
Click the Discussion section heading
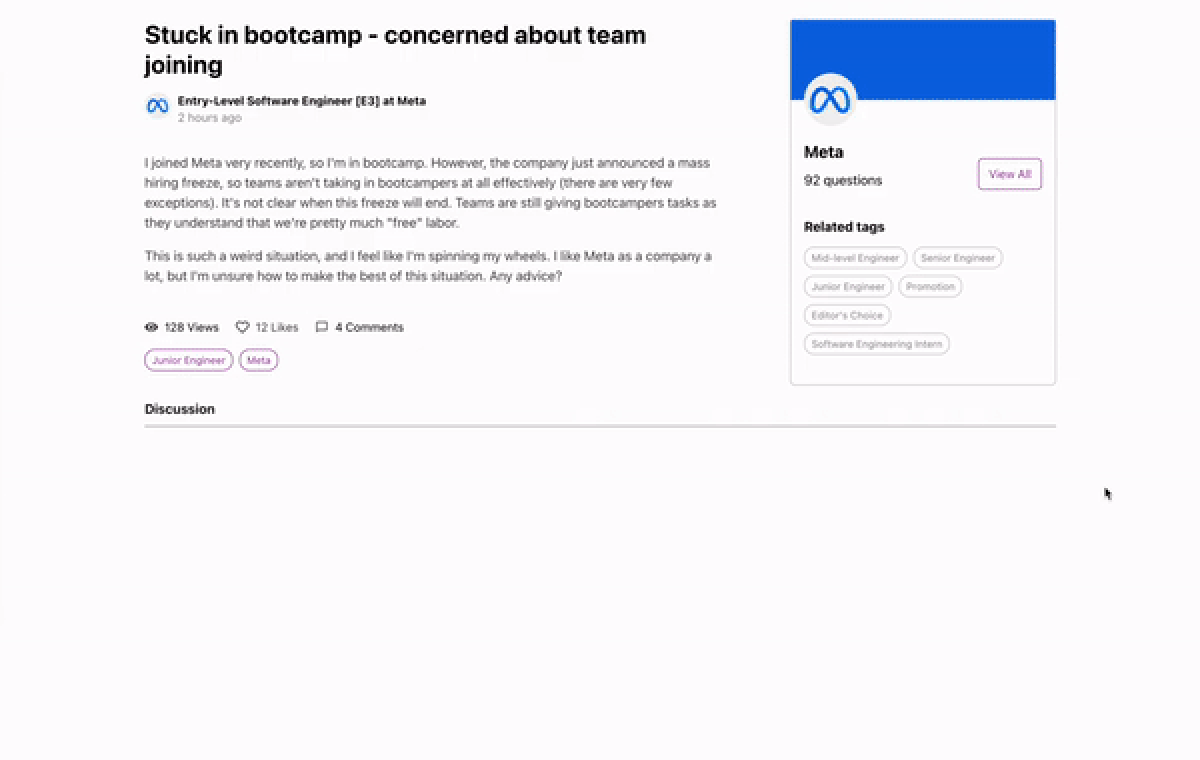[180, 409]
